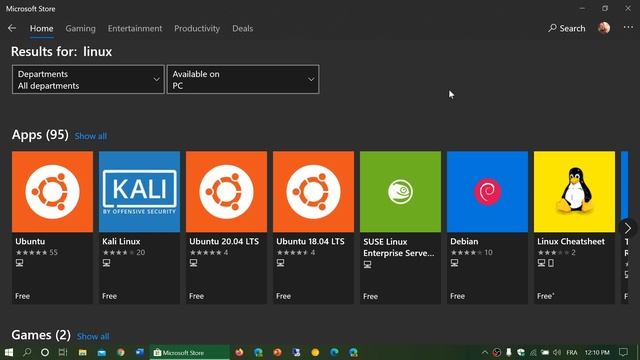This screenshot has height=360, width=640.
Task: Select the Debian swirl icon tile
Action: [487, 191]
